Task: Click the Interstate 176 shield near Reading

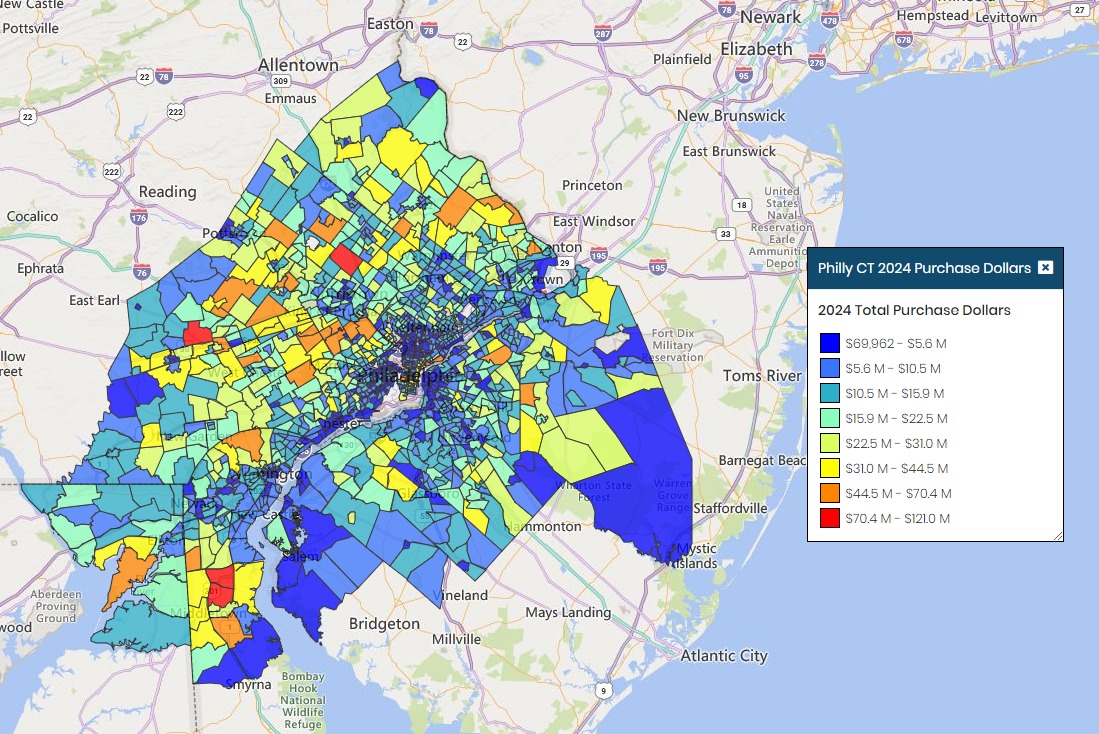Action: [x=139, y=215]
